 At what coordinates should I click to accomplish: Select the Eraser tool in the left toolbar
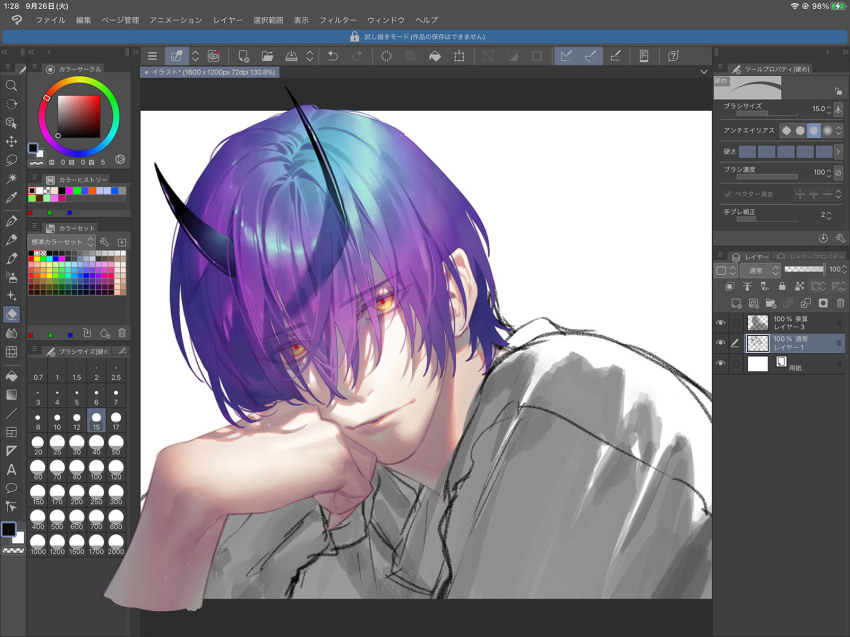(x=11, y=314)
